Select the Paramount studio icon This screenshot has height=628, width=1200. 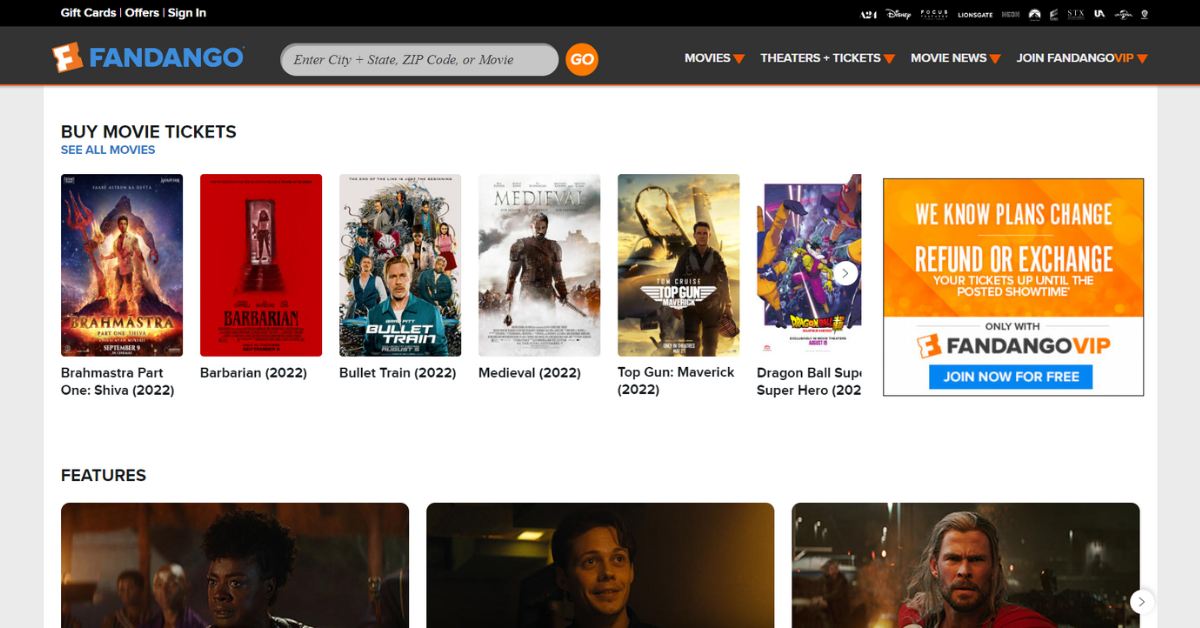coord(1034,14)
